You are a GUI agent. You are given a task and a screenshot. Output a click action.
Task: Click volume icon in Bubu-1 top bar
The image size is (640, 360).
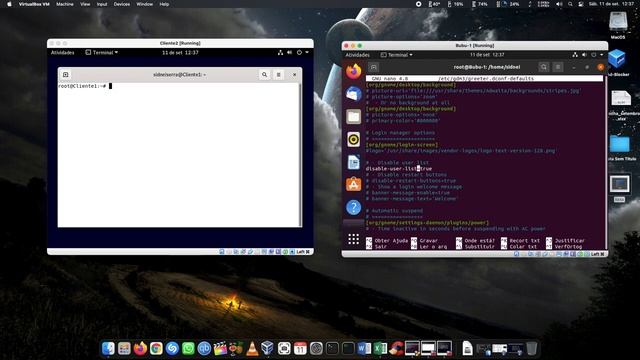pos(584,55)
